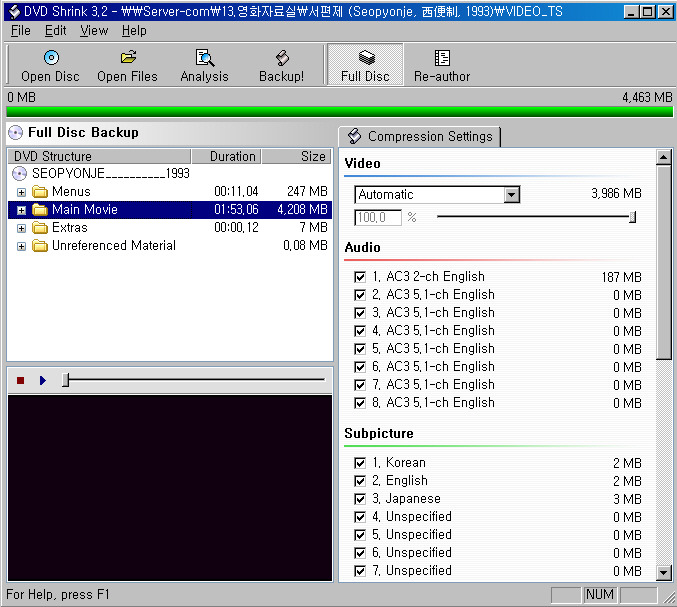Click the video preview seek slider

[195, 380]
